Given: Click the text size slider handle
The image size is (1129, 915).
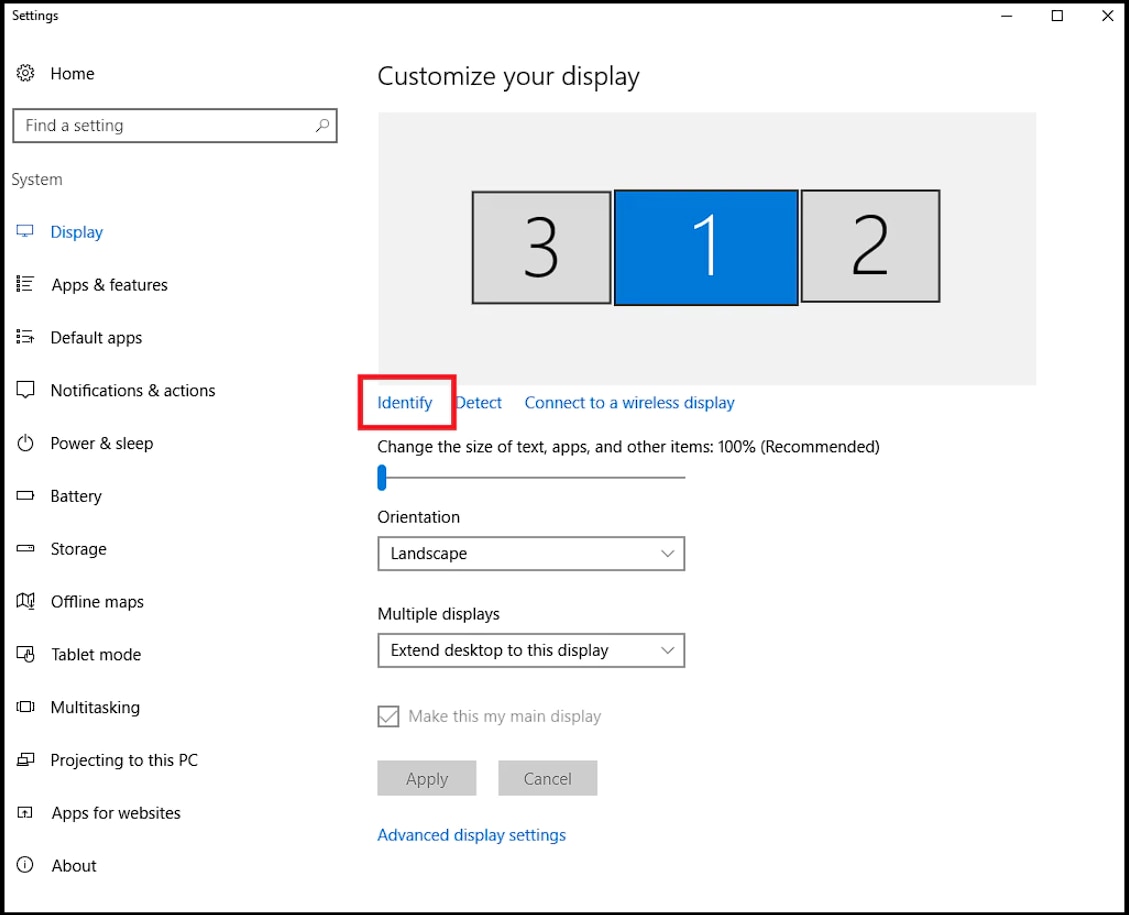Looking at the screenshot, I should pyautogui.click(x=382, y=477).
